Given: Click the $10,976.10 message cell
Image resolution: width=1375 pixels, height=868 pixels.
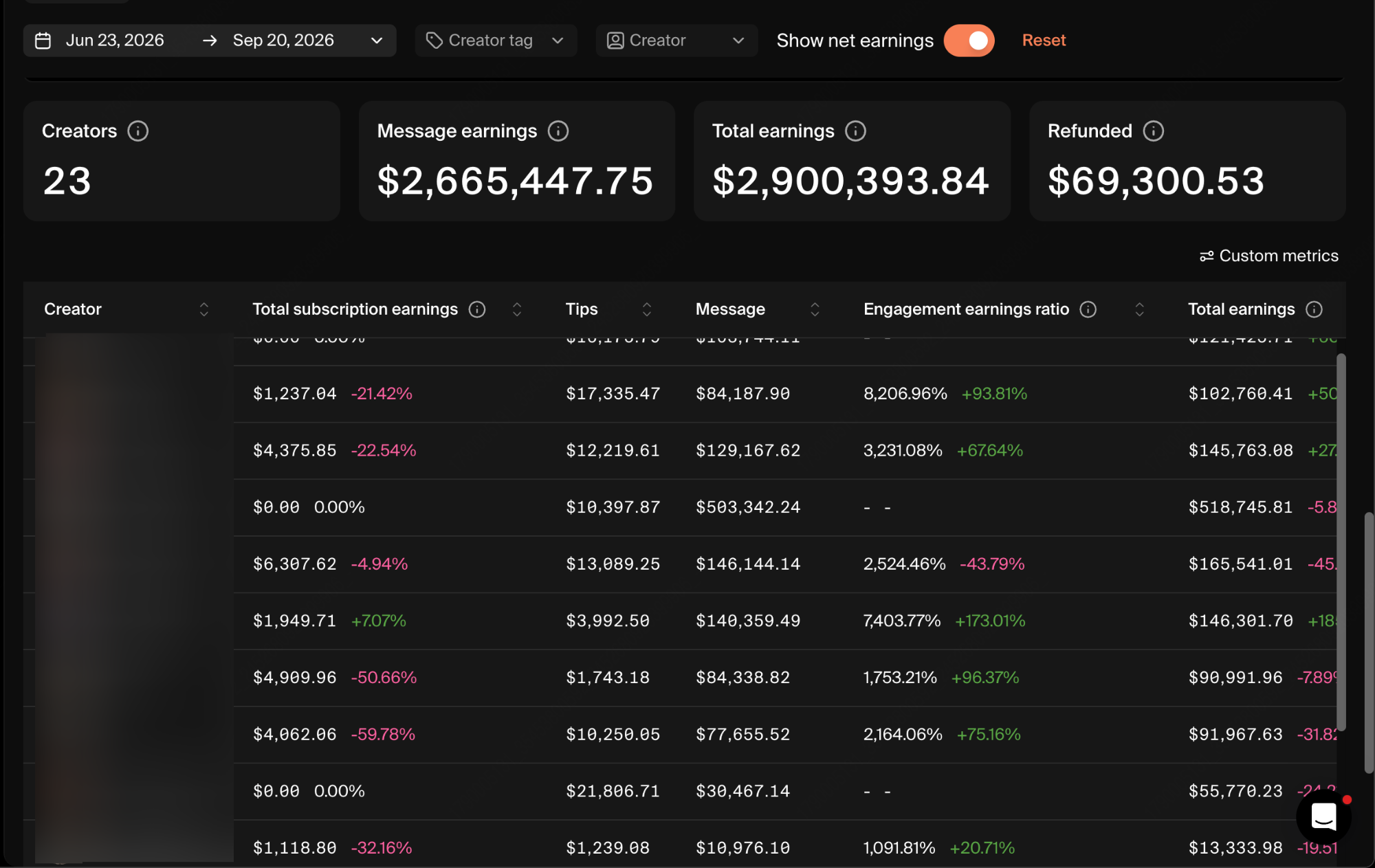Looking at the screenshot, I should pyautogui.click(x=742, y=848).
